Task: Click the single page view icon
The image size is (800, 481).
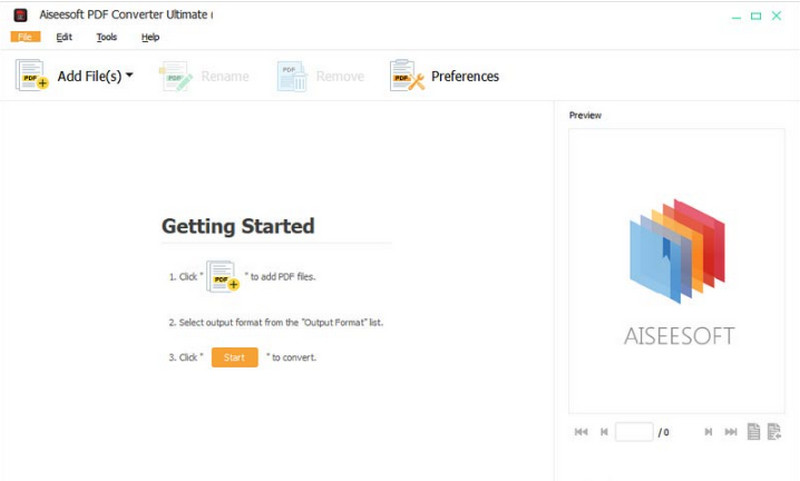Action: (754, 432)
